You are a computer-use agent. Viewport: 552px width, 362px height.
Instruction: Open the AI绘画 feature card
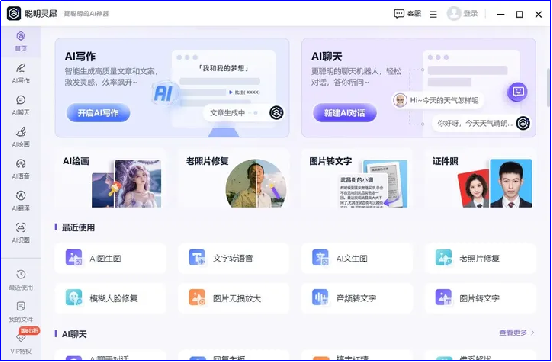[111, 178]
